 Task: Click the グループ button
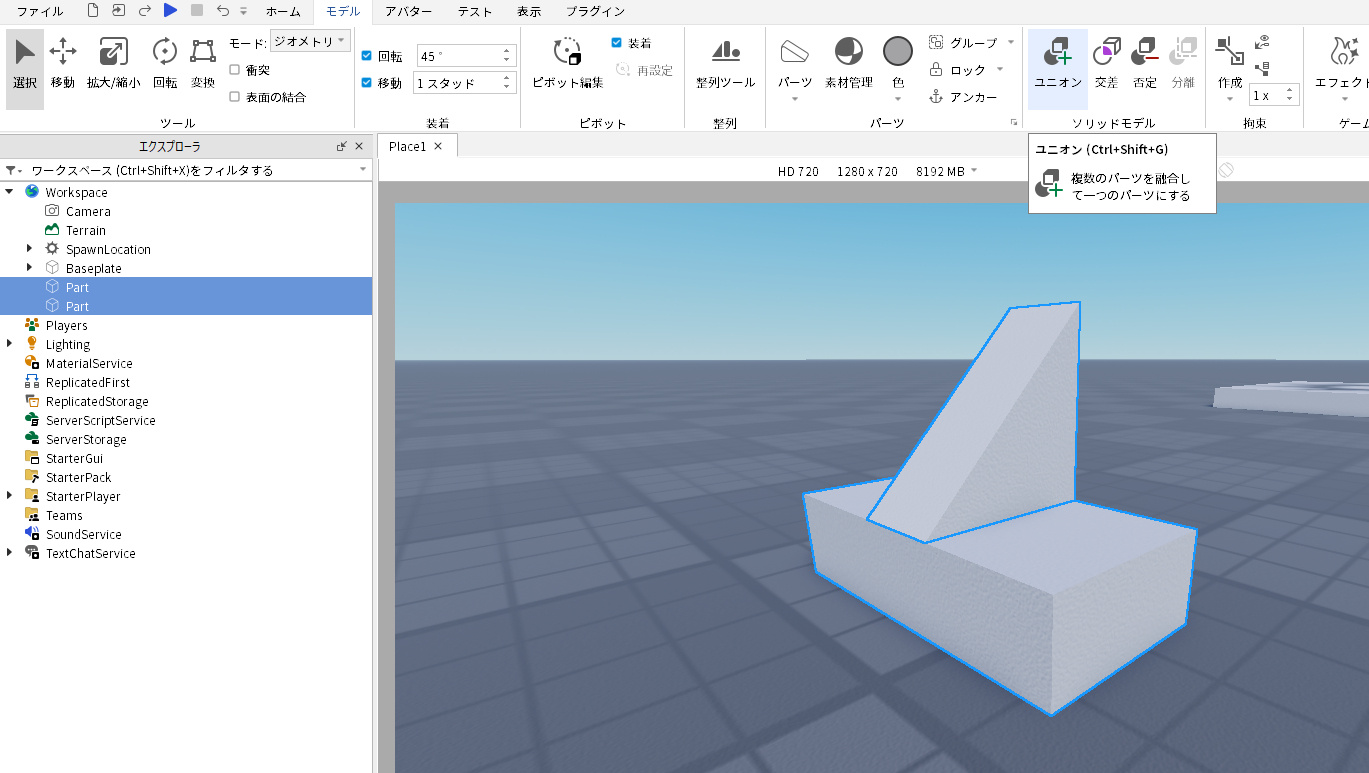click(x=963, y=41)
